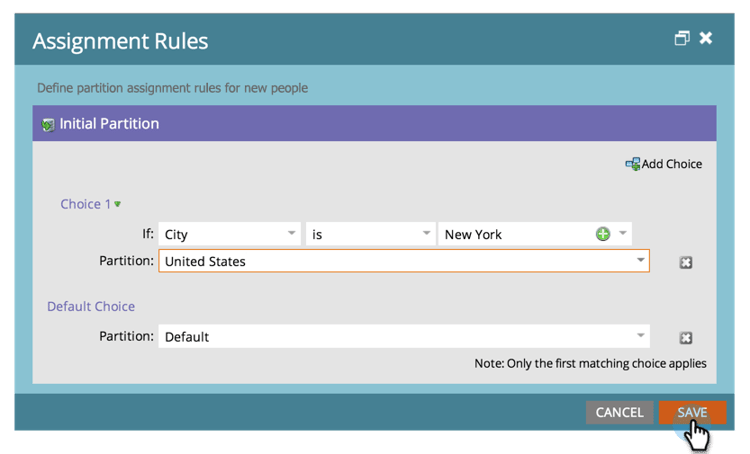Restore the Assignment Rules dialog window size
The image size is (750, 454).
(x=682, y=38)
